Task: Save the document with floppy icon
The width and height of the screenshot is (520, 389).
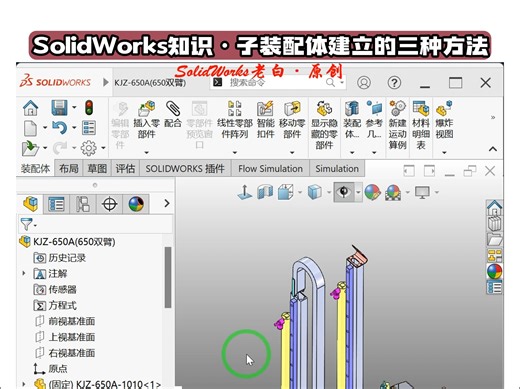Action: (59, 108)
